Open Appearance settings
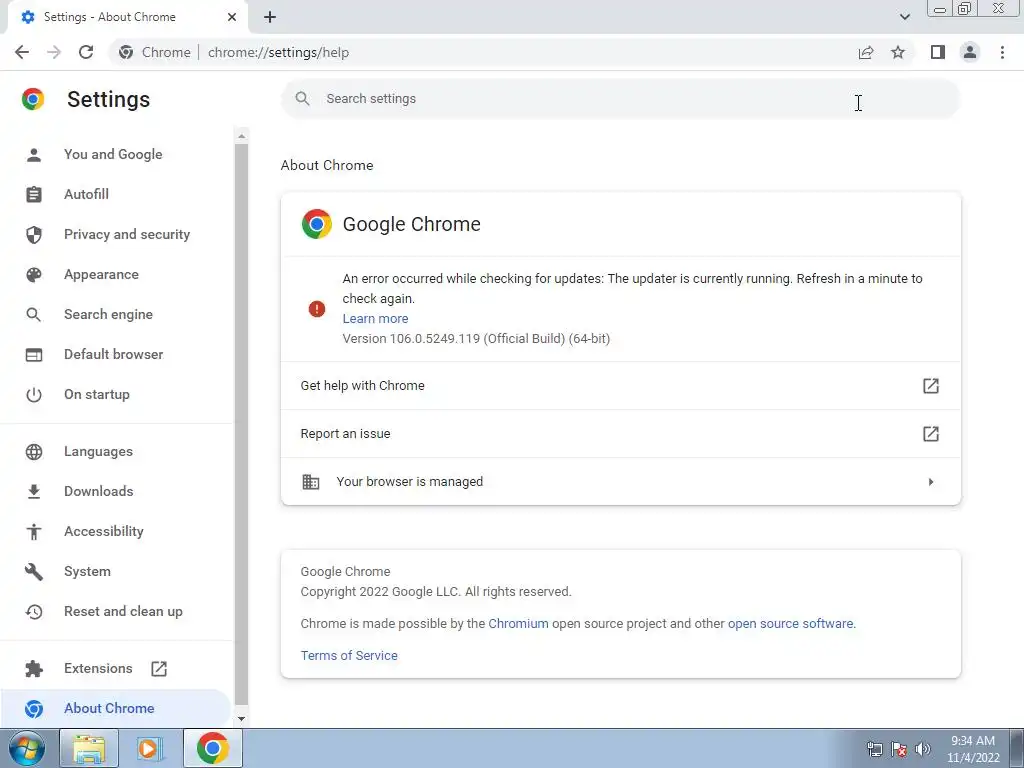The width and height of the screenshot is (1024, 768). 101,274
